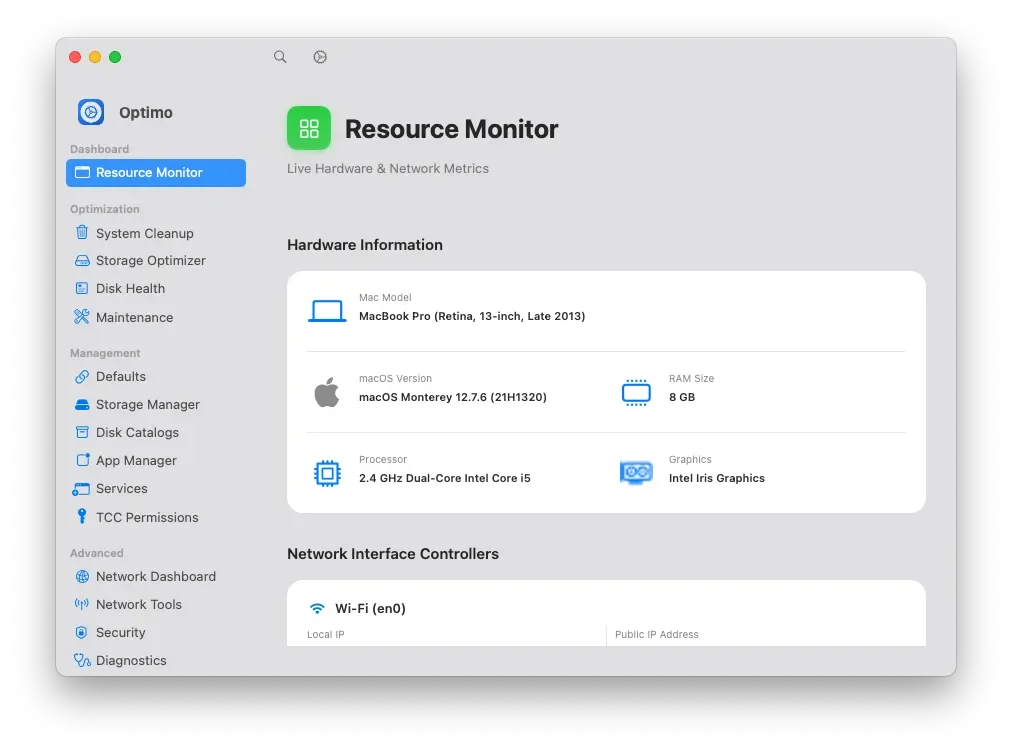This screenshot has height=750, width=1012.
Task: Click the "Network Interface Controllers" section heading
Action: (x=392, y=554)
